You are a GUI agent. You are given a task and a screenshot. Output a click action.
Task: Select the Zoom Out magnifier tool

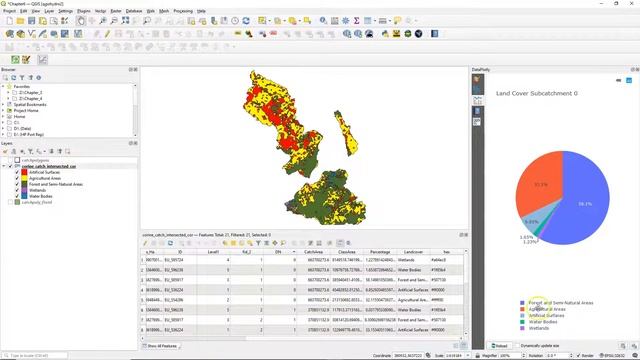point(114,20)
